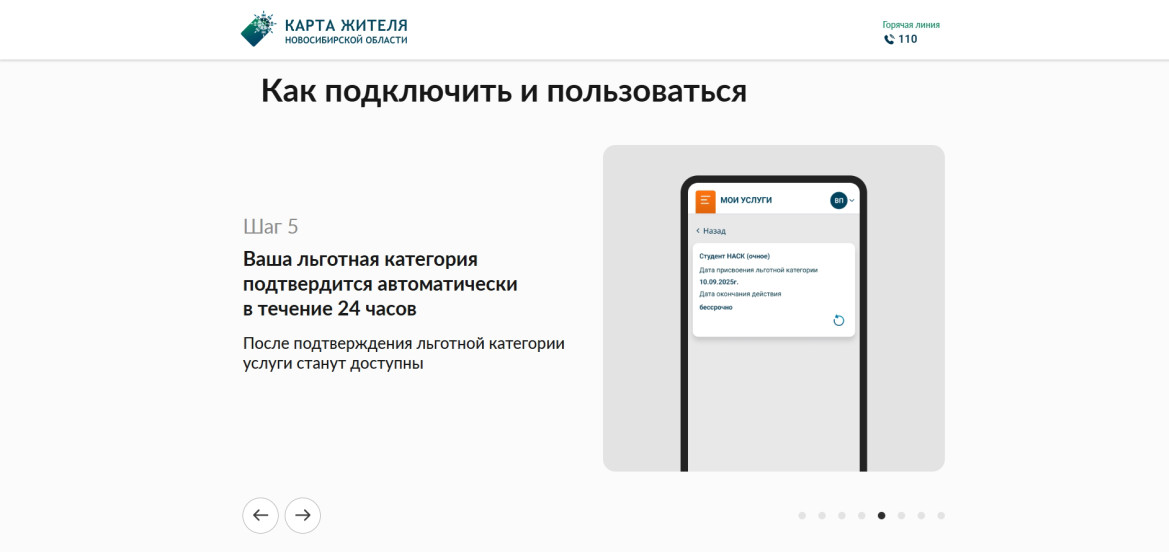Click the hotline number 110
Viewport: 1169px width, 552px height.
click(908, 40)
